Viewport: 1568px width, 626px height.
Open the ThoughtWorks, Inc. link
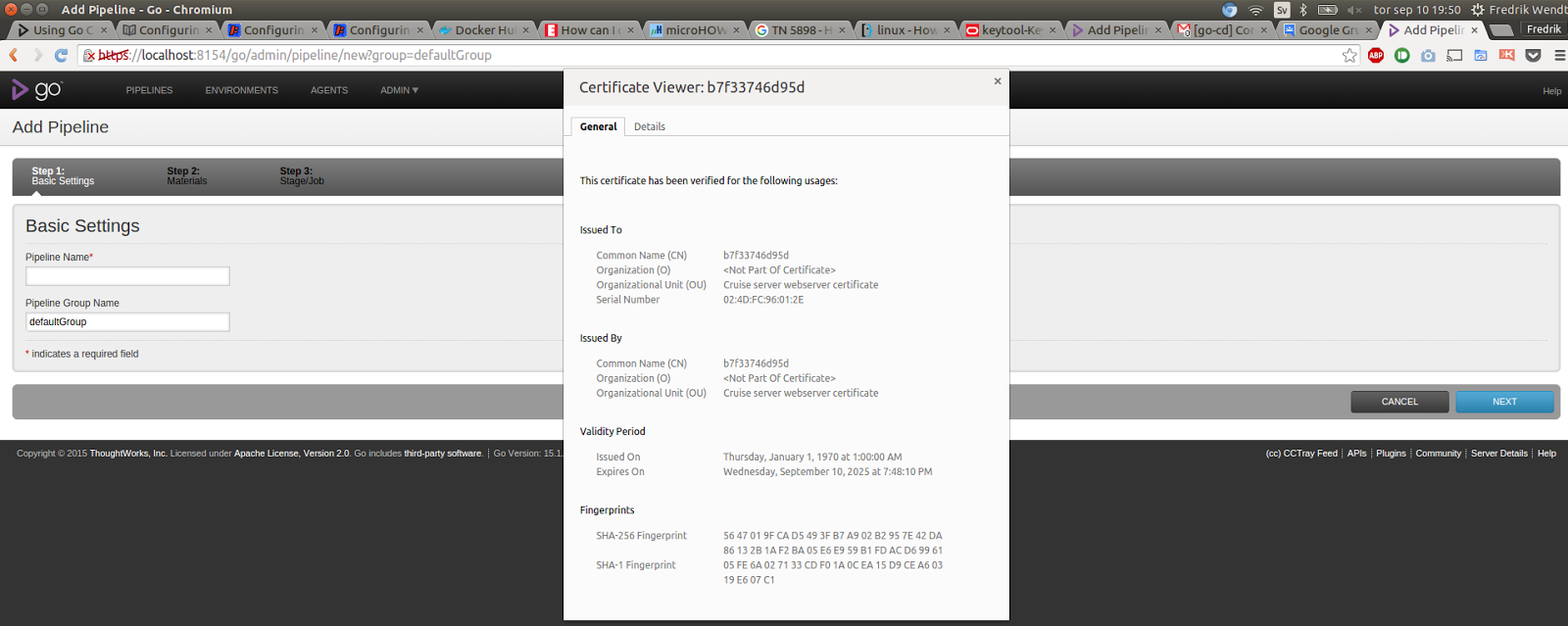(x=128, y=454)
